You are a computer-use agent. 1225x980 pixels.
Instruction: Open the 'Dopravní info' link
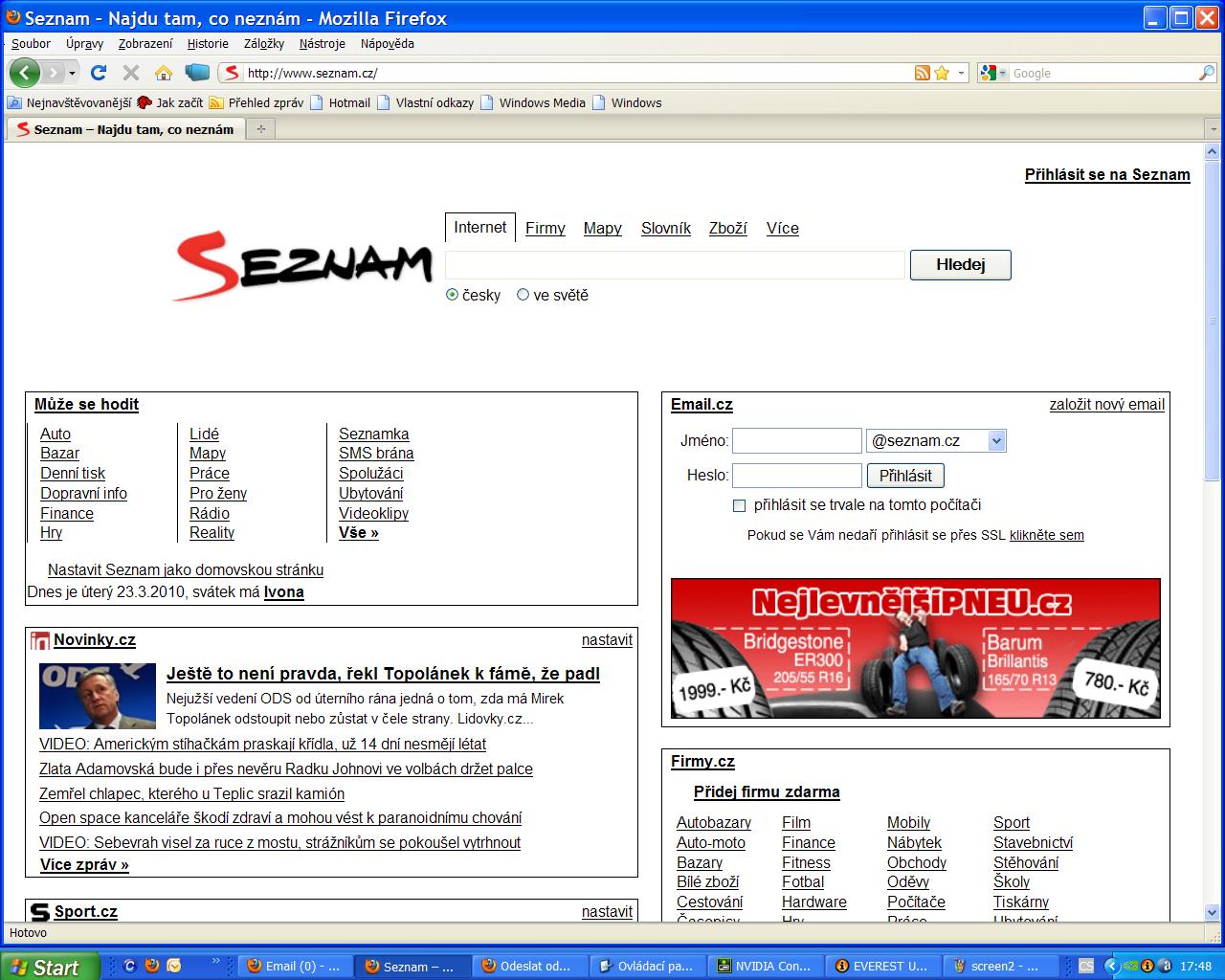coord(83,493)
